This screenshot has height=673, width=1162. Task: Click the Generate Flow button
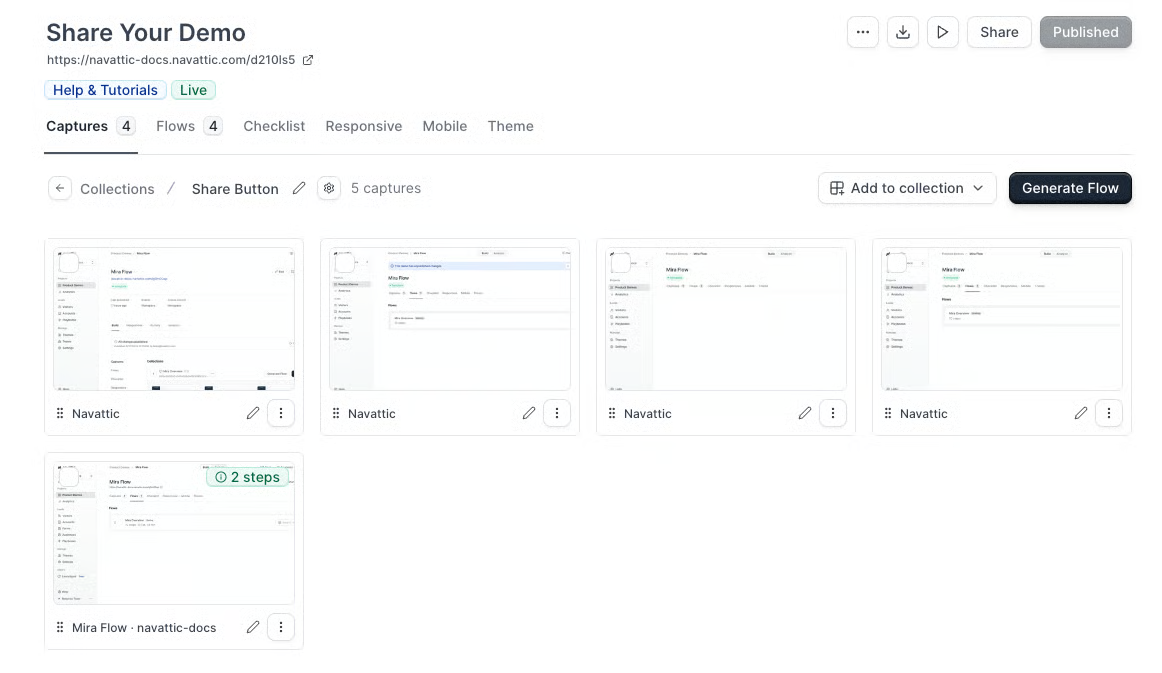click(x=1070, y=188)
